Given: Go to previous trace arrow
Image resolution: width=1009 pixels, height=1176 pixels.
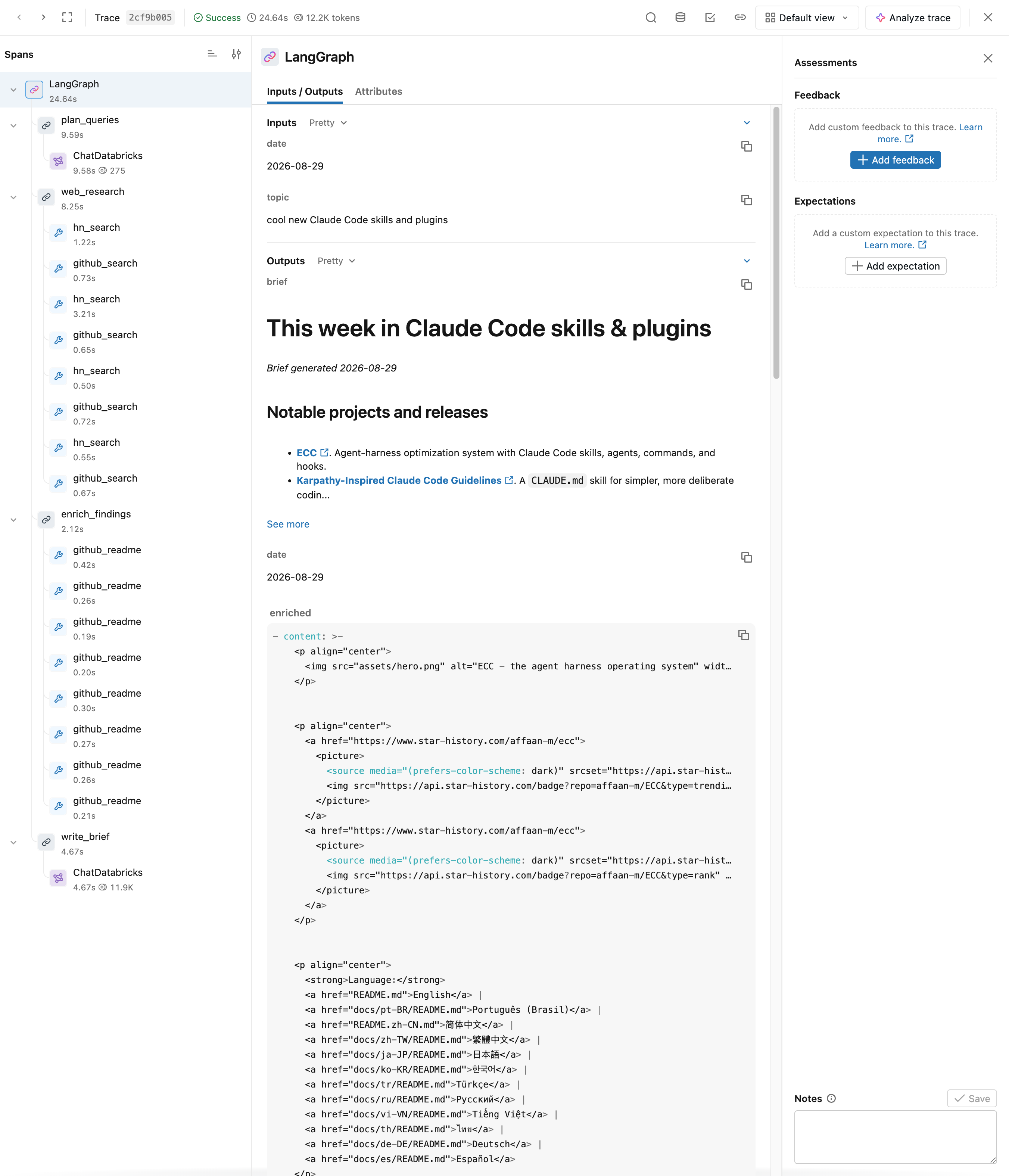Looking at the screenshot, I should (x=19, y=18).
